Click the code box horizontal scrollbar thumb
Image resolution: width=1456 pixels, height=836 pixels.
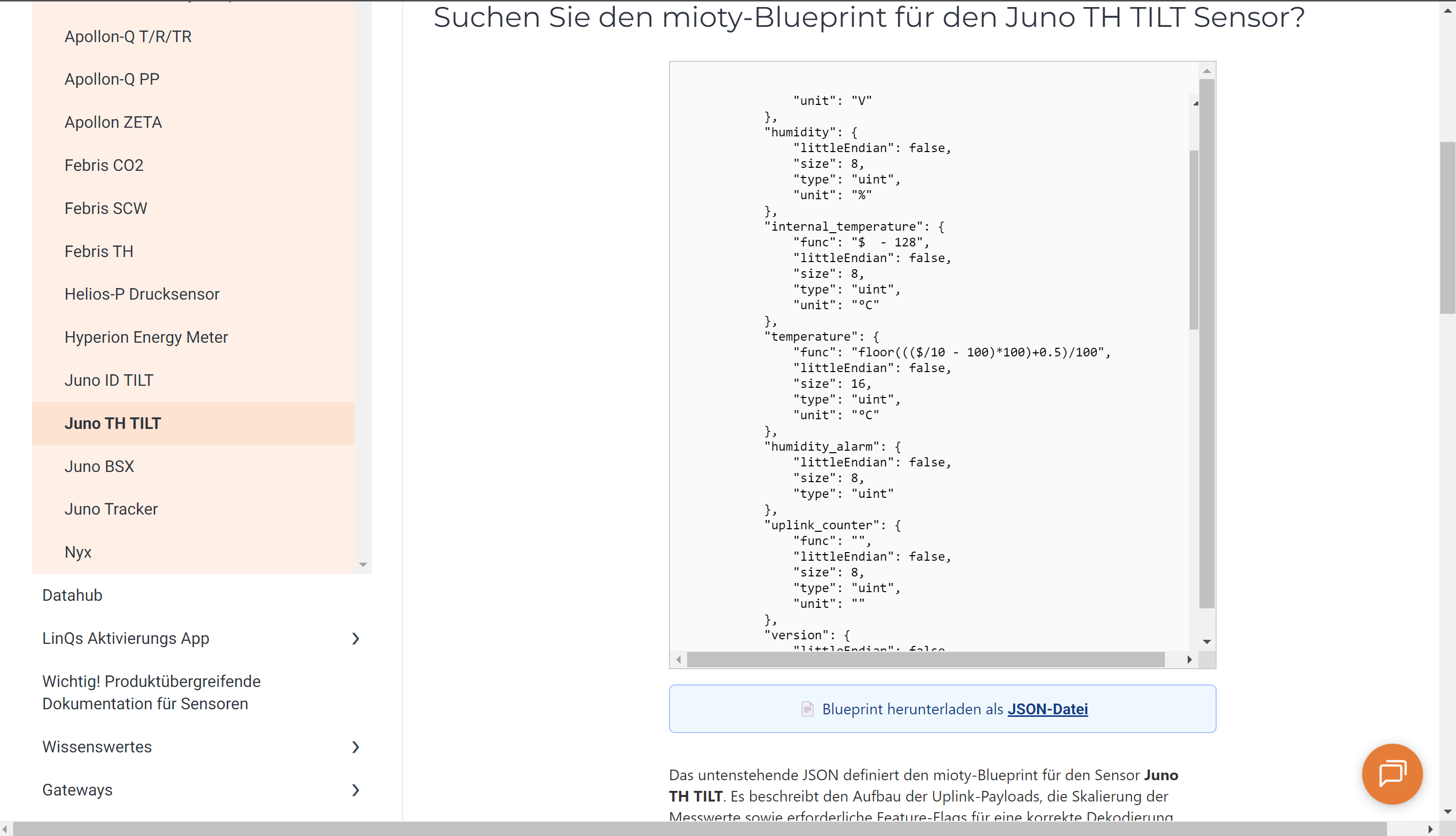click(x=926, y=660)
